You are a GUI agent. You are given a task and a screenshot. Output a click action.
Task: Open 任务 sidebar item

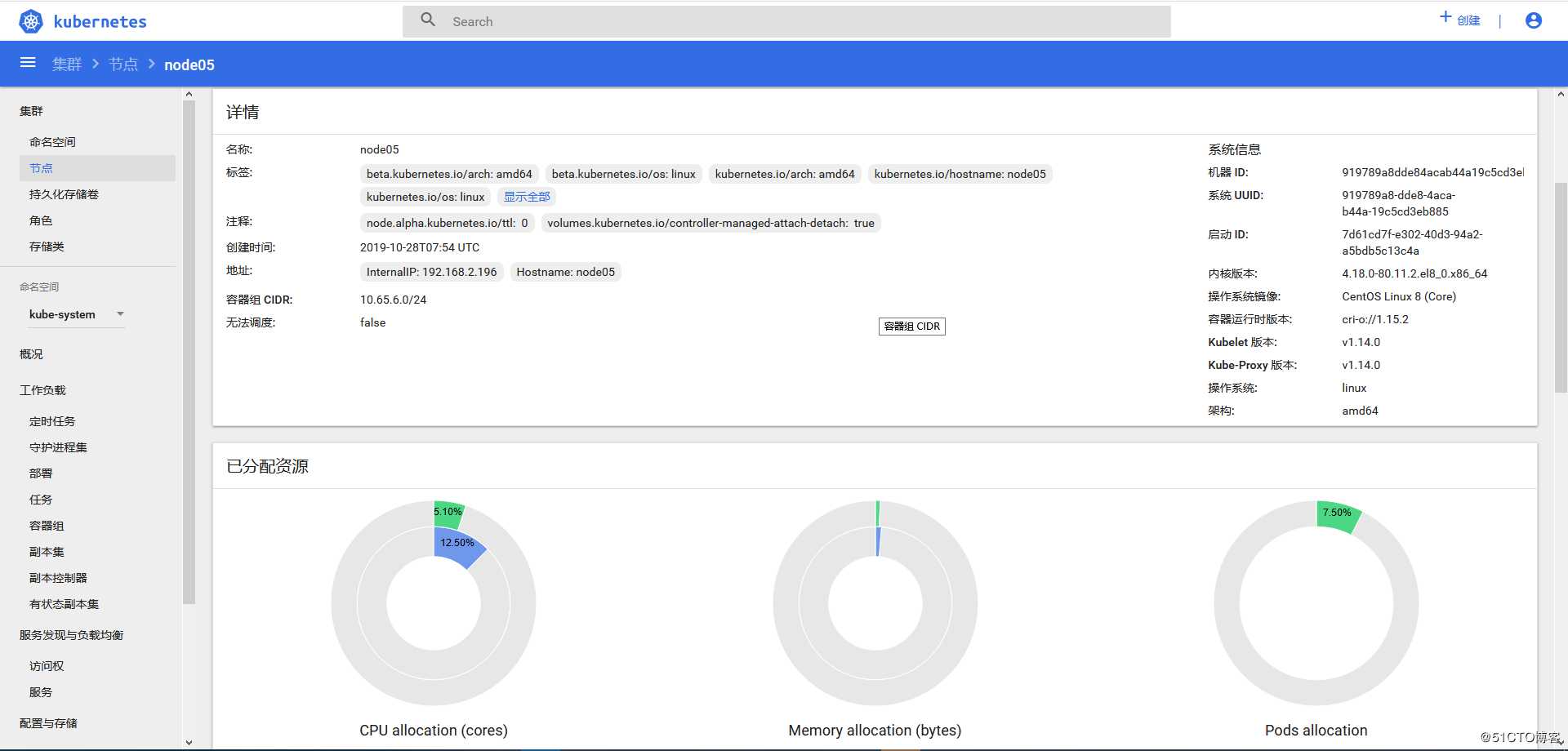41,500
